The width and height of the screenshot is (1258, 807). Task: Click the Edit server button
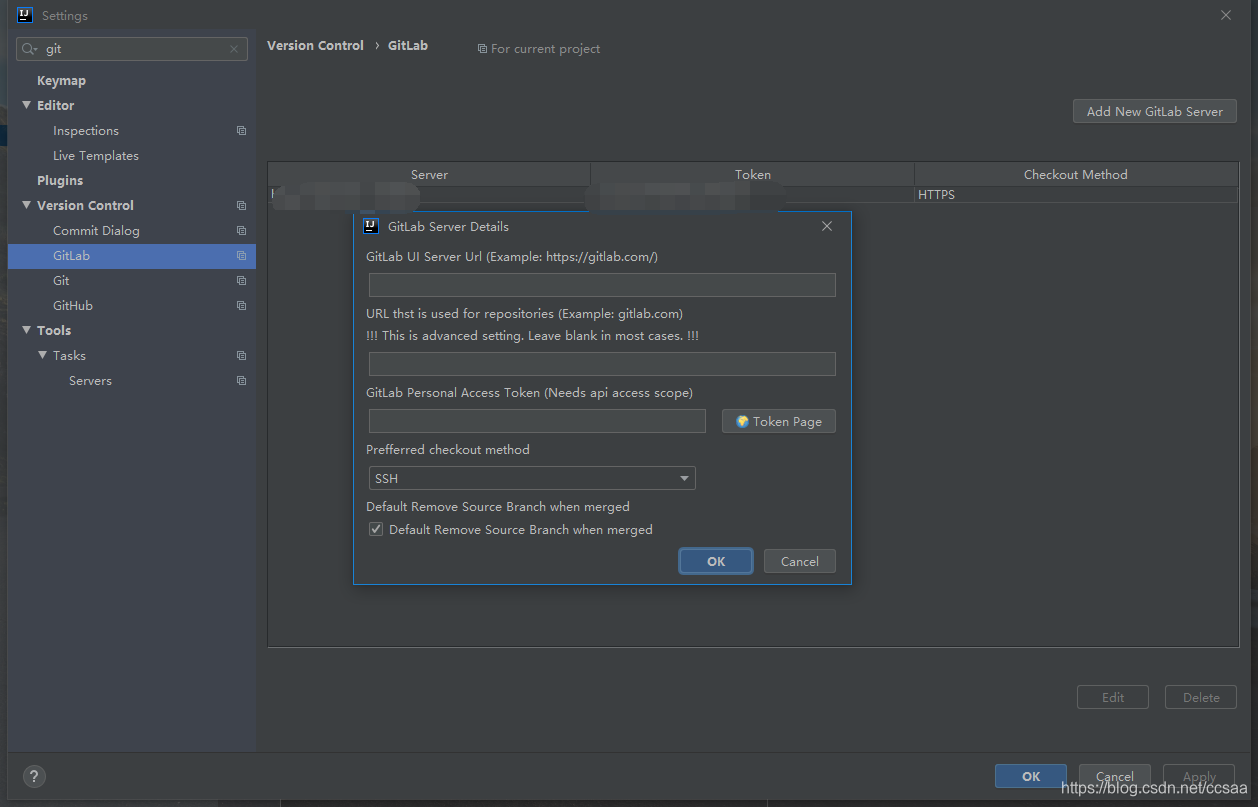click(1113, 697)
